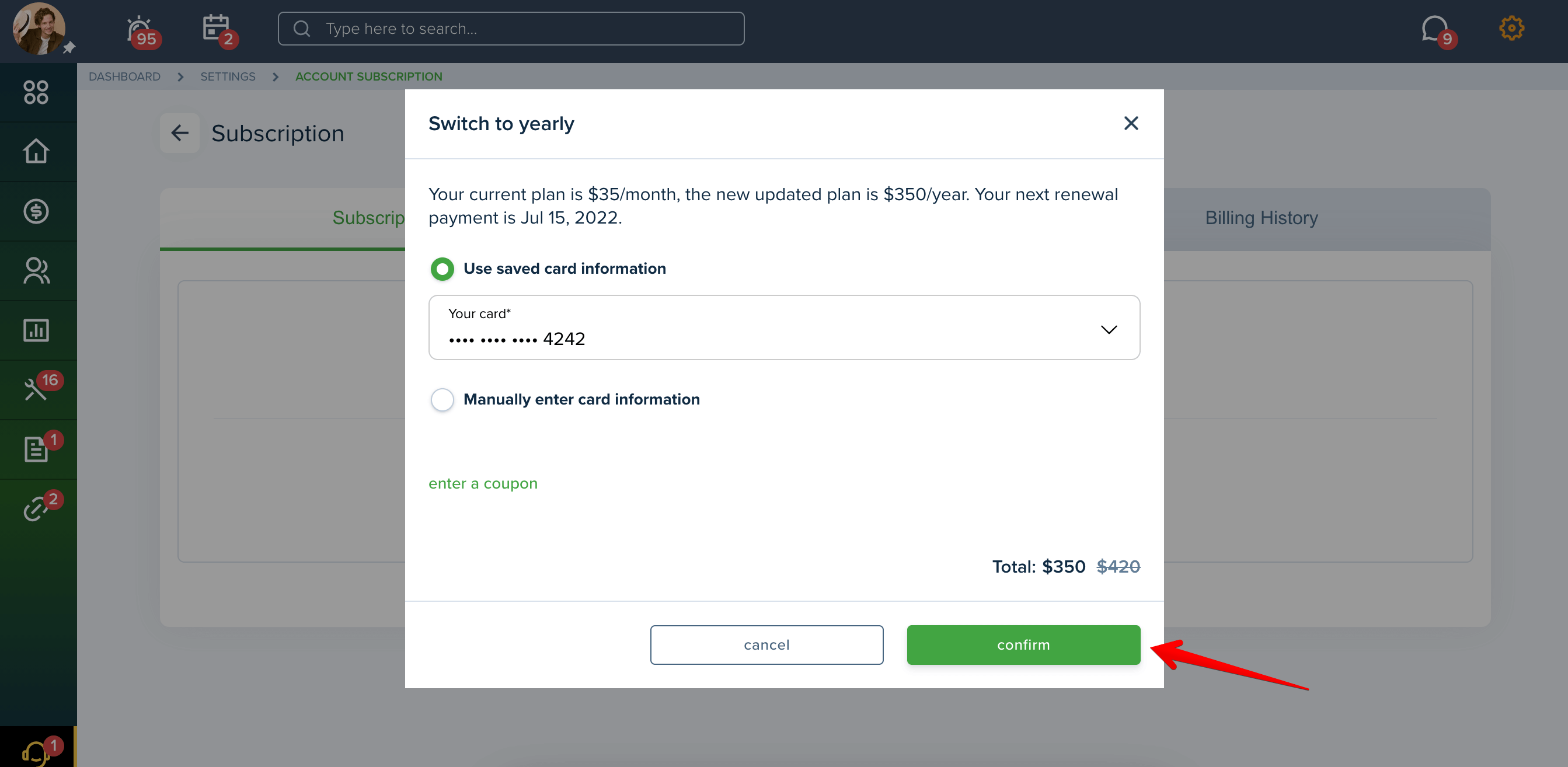Viewport: 1568px width, 767px height.
Task: Switch to the Billing History tab
Action: click(1261, 217)
